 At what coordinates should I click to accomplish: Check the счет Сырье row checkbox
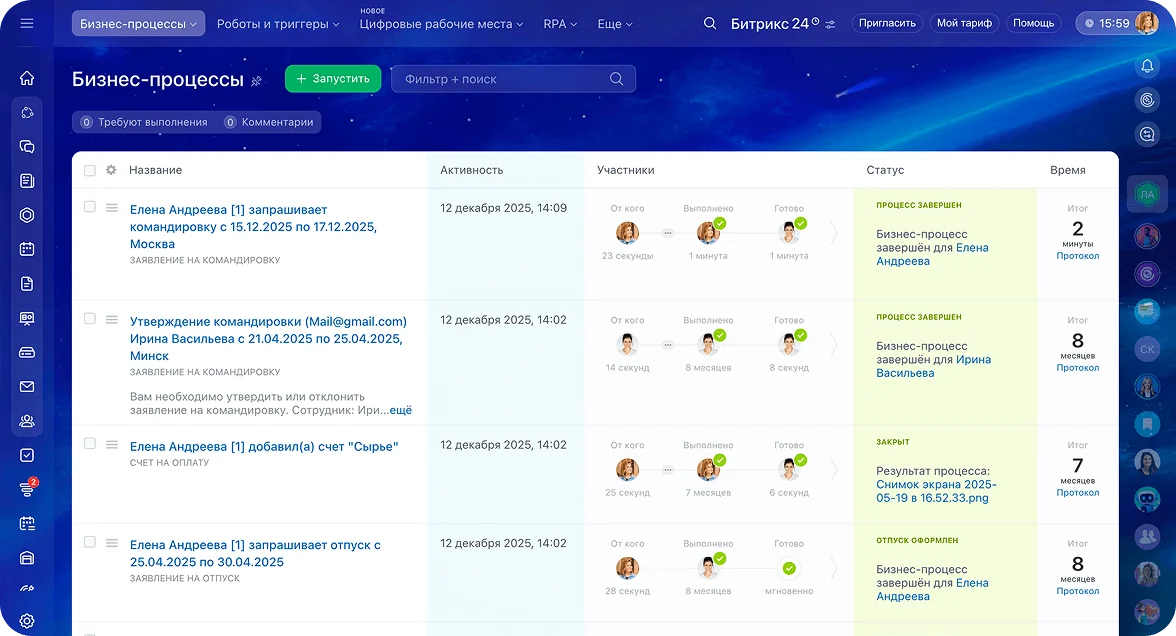pos(90,443)
